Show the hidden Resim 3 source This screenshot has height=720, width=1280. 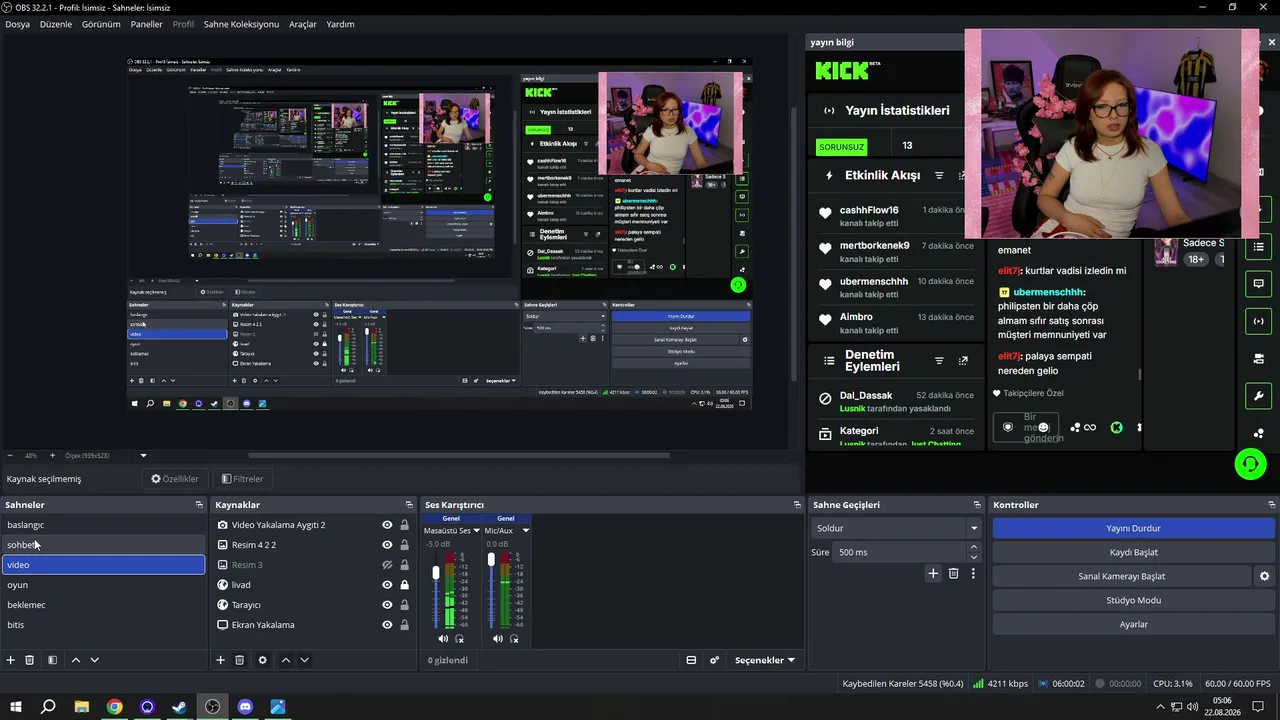click(387, 565)
